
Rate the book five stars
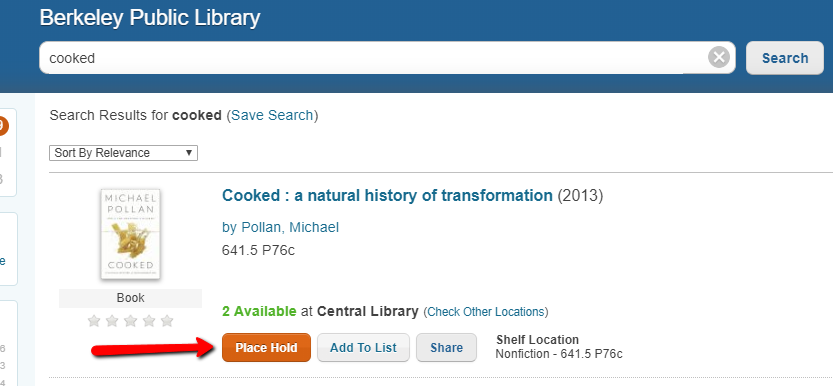click(167, 321)
